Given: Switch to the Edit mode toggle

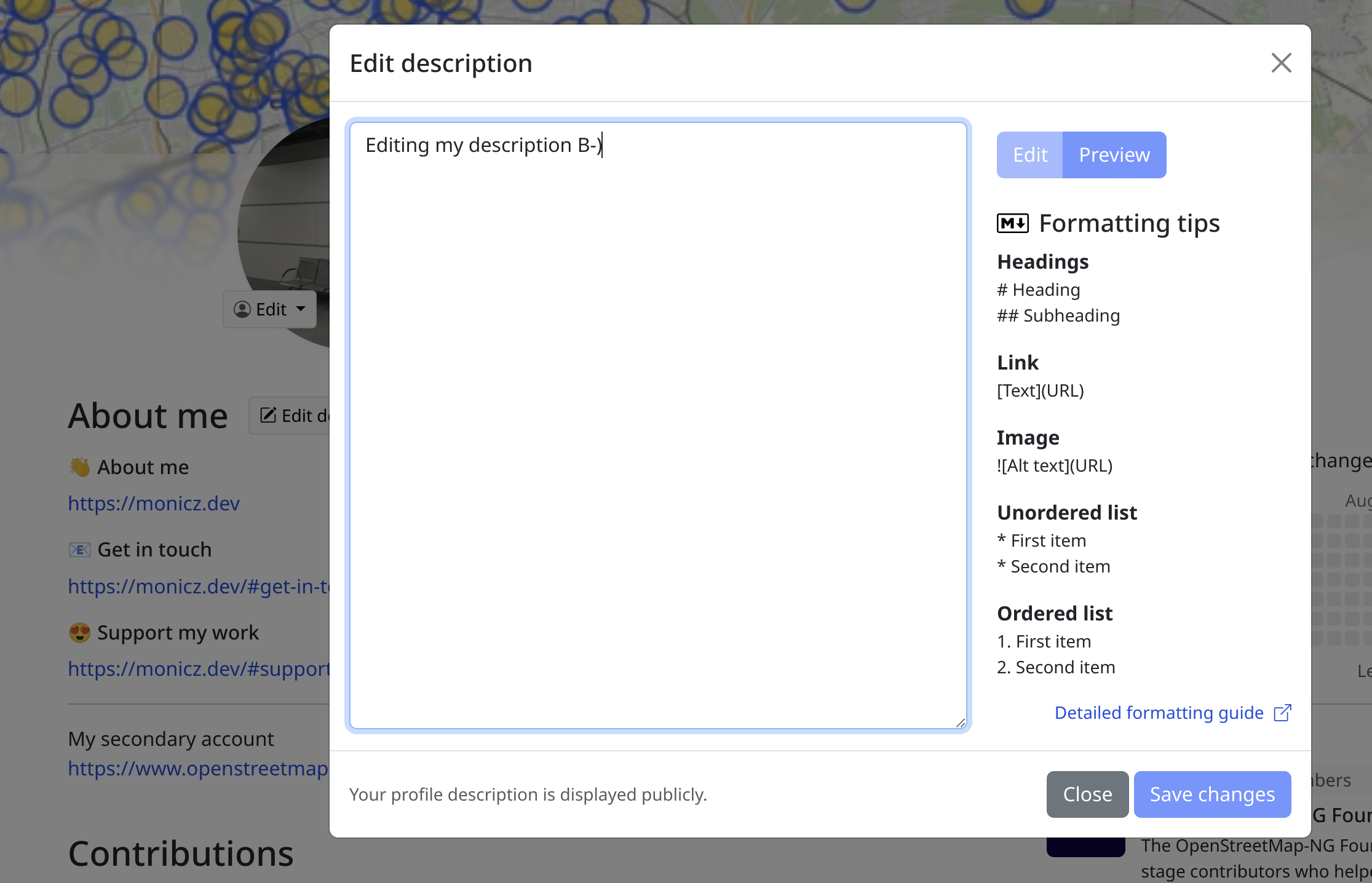Looking at the screenshot, I should [1029, 155].
